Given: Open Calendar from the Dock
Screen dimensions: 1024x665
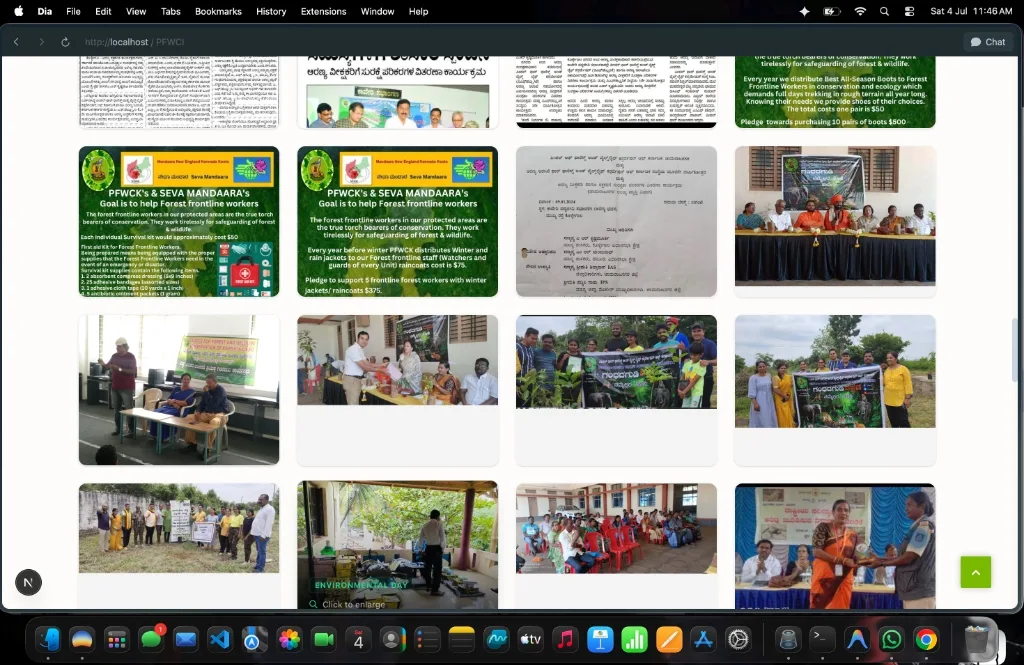Looking at the screenshot, I should click(x=359, y=640).
